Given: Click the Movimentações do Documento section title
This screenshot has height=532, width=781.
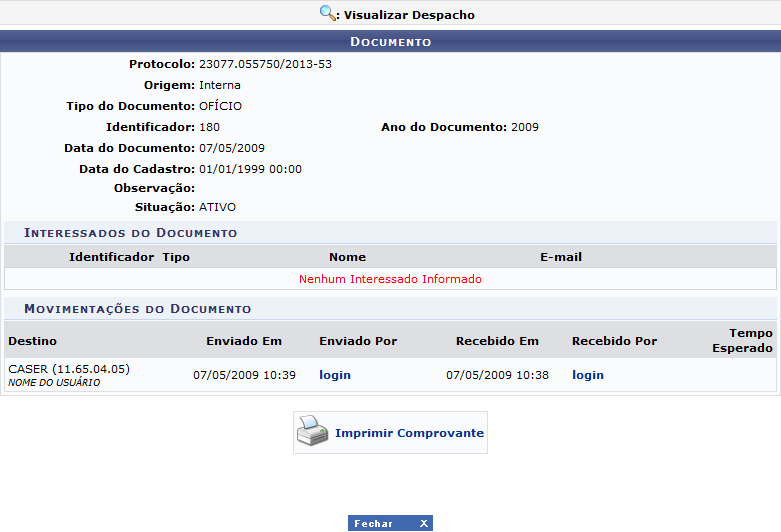Looking at the screenshot, I should click(137, 309).
